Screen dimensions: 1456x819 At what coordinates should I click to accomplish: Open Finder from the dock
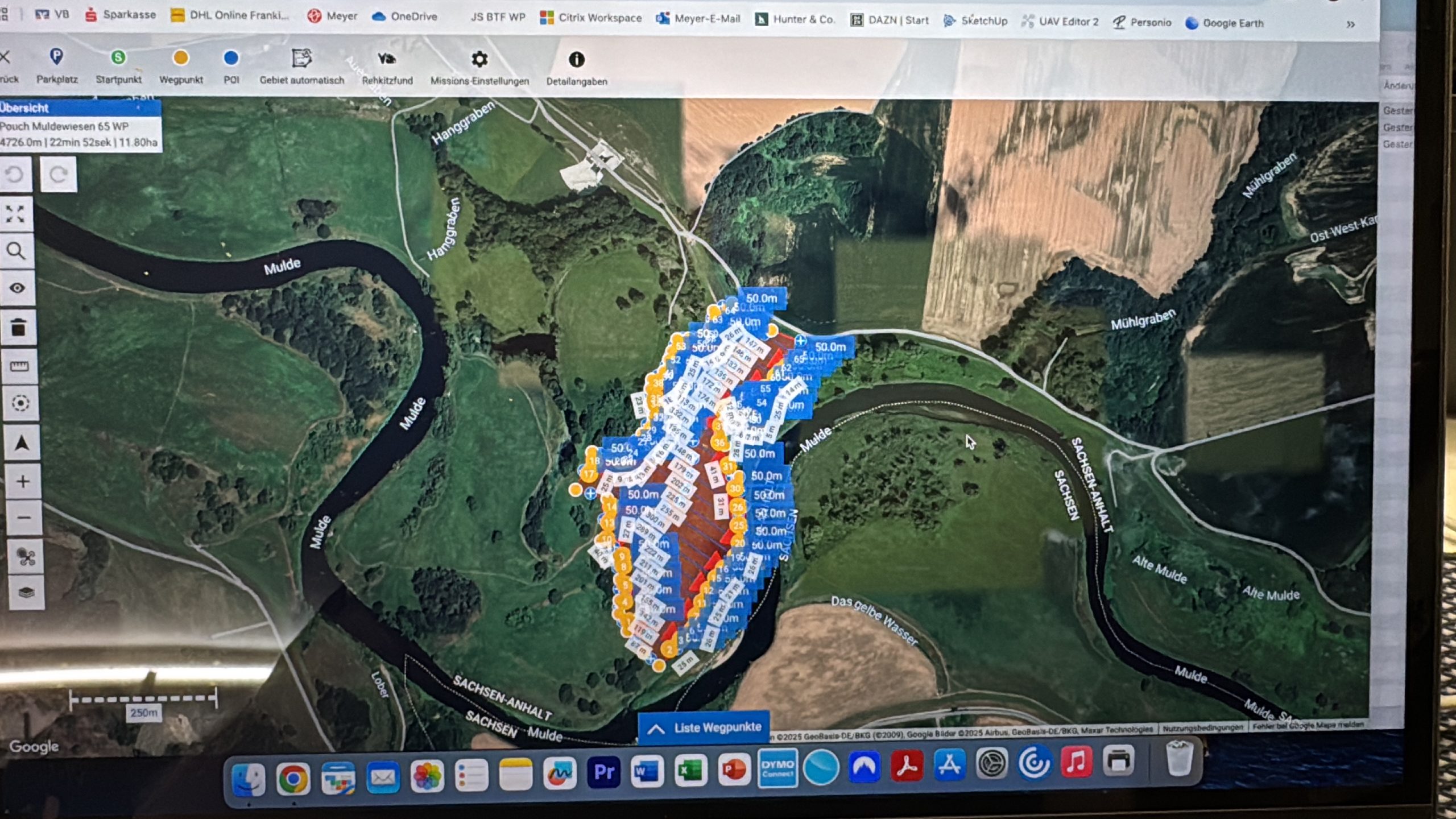pos(249,779)
